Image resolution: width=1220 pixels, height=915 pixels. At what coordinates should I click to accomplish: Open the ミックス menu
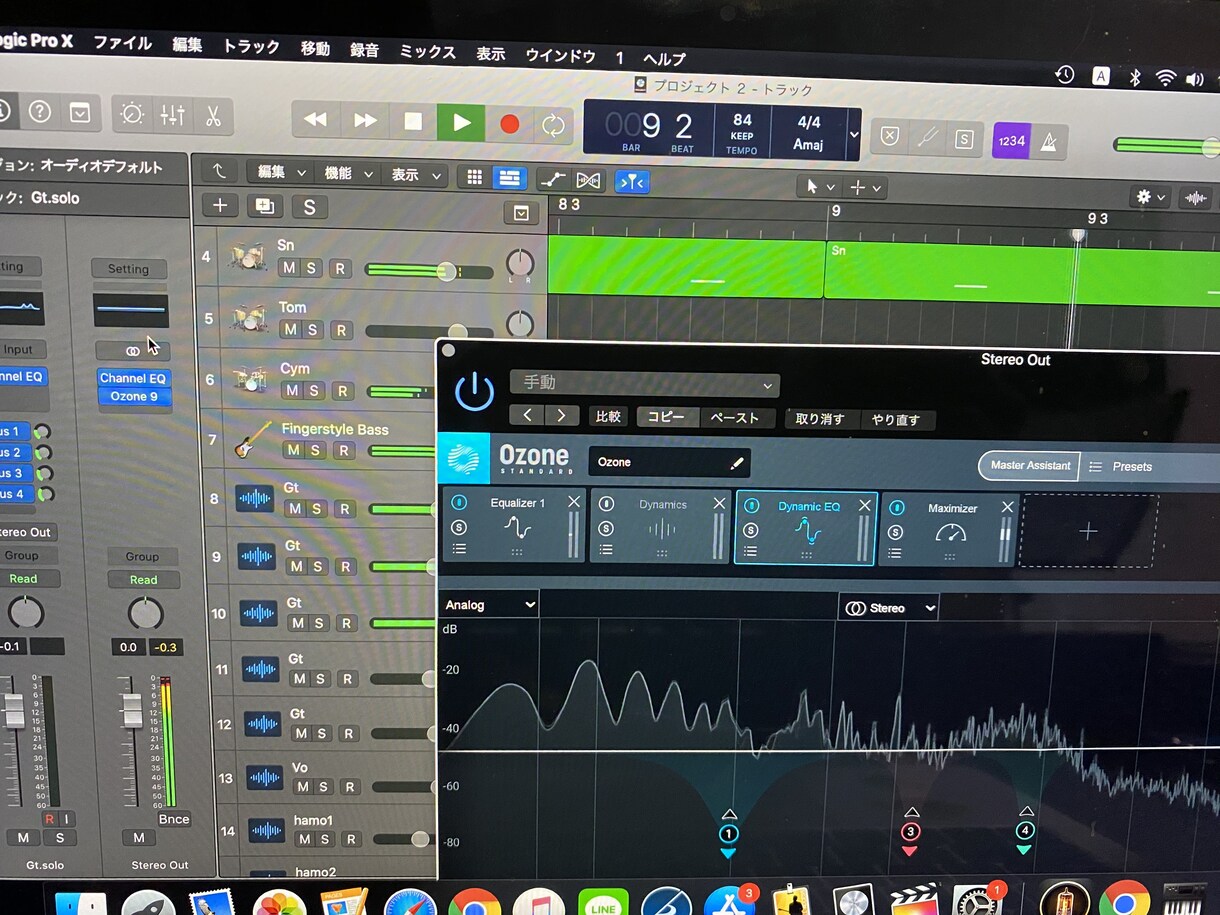pyautogui.click(x=427, y=51)
